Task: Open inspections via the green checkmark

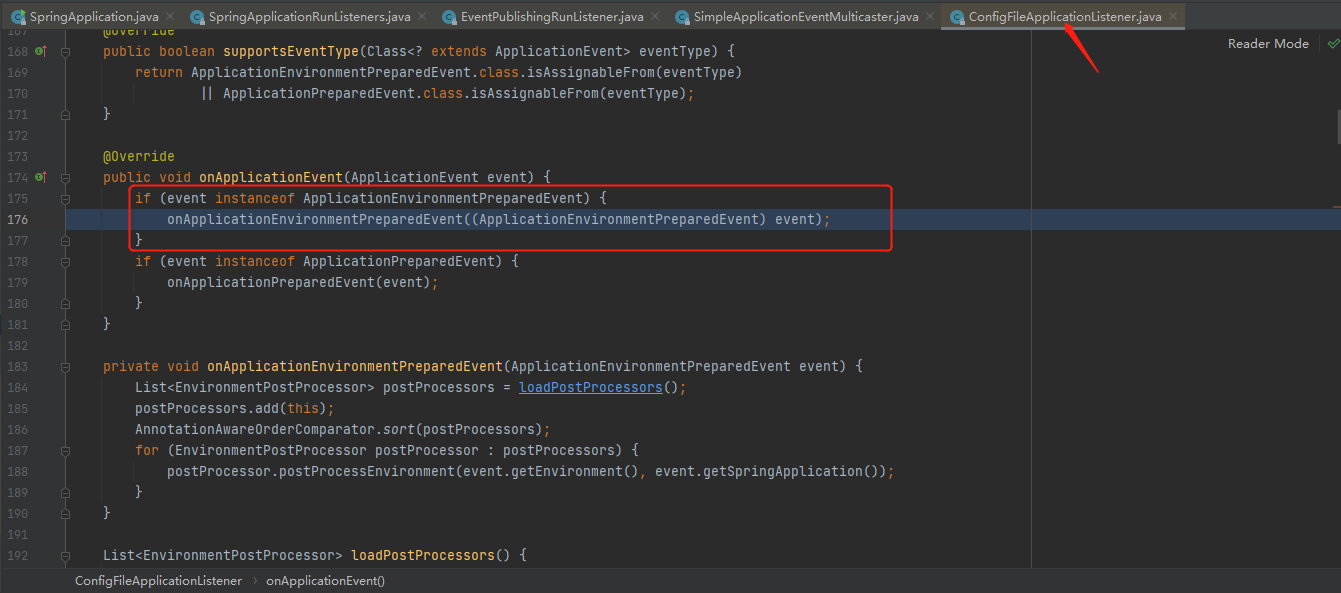Action: tap(1333, 44)
